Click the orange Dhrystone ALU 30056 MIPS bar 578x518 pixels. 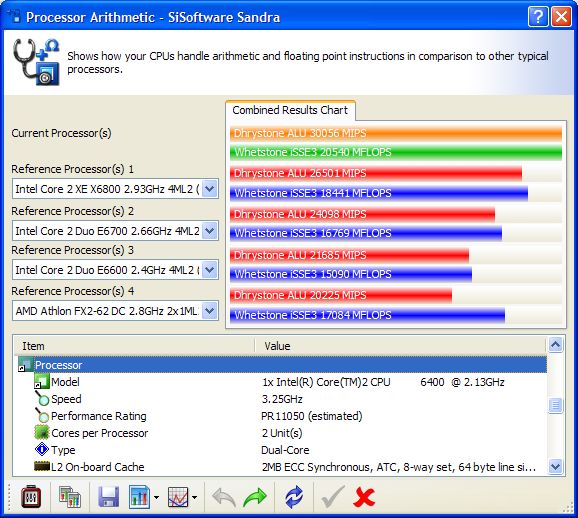pos(396,133)
